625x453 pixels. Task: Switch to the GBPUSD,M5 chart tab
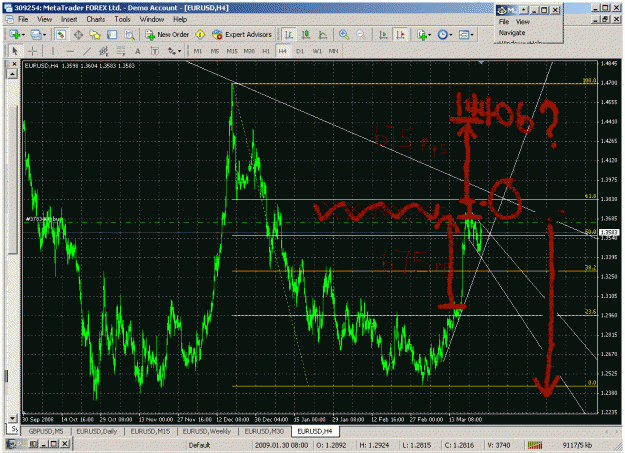(x=46, y=431)
